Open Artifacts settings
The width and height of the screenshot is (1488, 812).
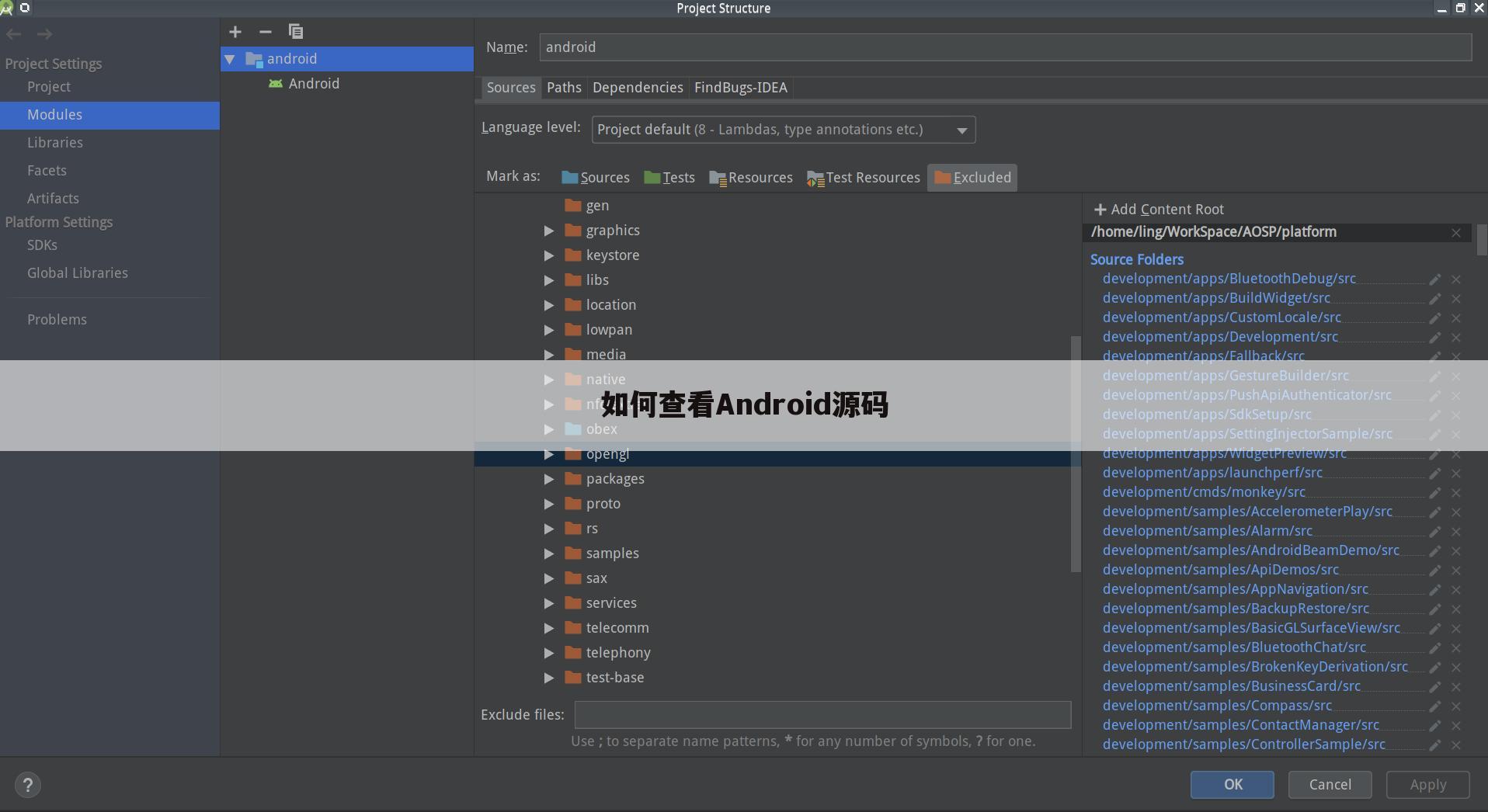[x=53, y=199]
